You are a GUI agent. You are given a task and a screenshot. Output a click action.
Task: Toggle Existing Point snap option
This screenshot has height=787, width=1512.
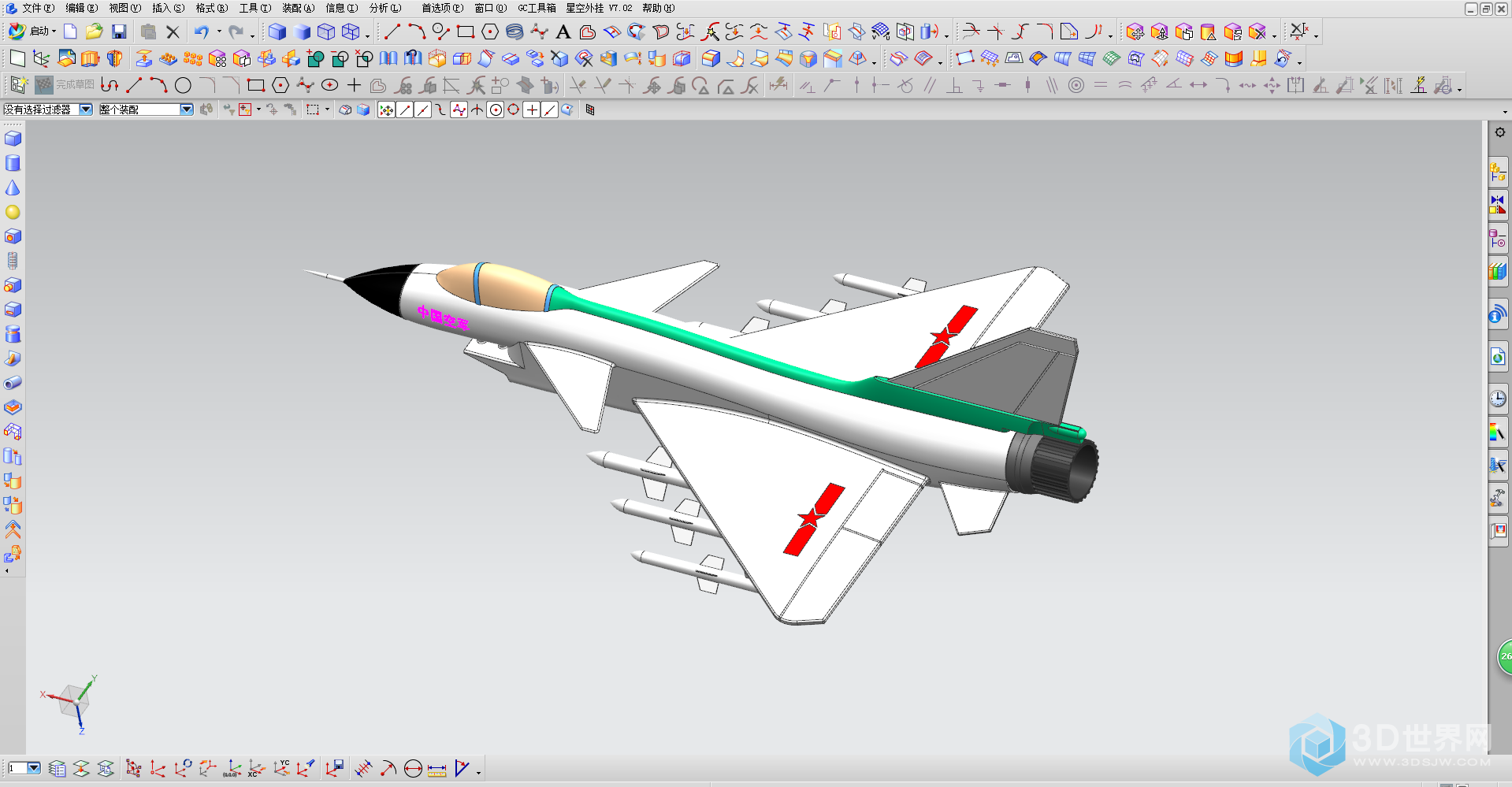pos(532,110)
